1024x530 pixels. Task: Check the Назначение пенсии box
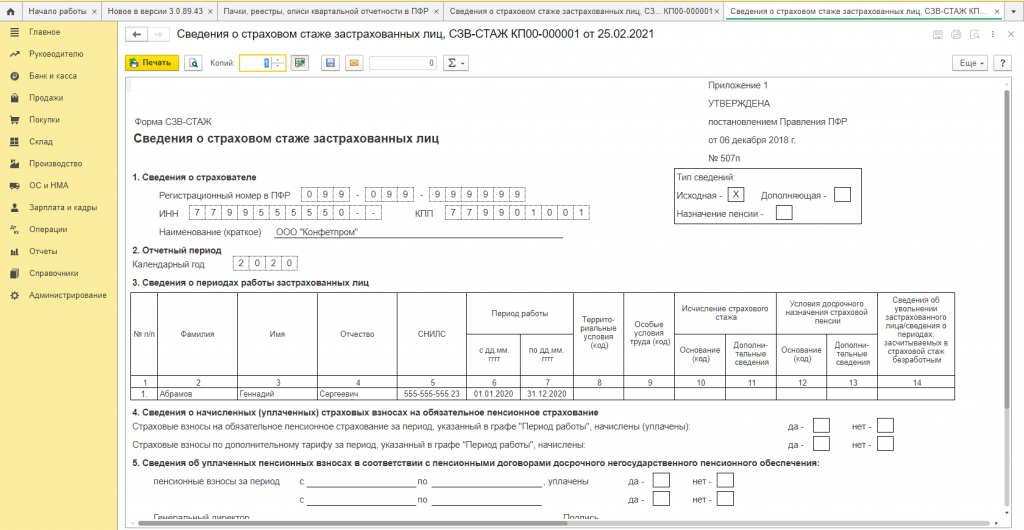tap(784, 213)
